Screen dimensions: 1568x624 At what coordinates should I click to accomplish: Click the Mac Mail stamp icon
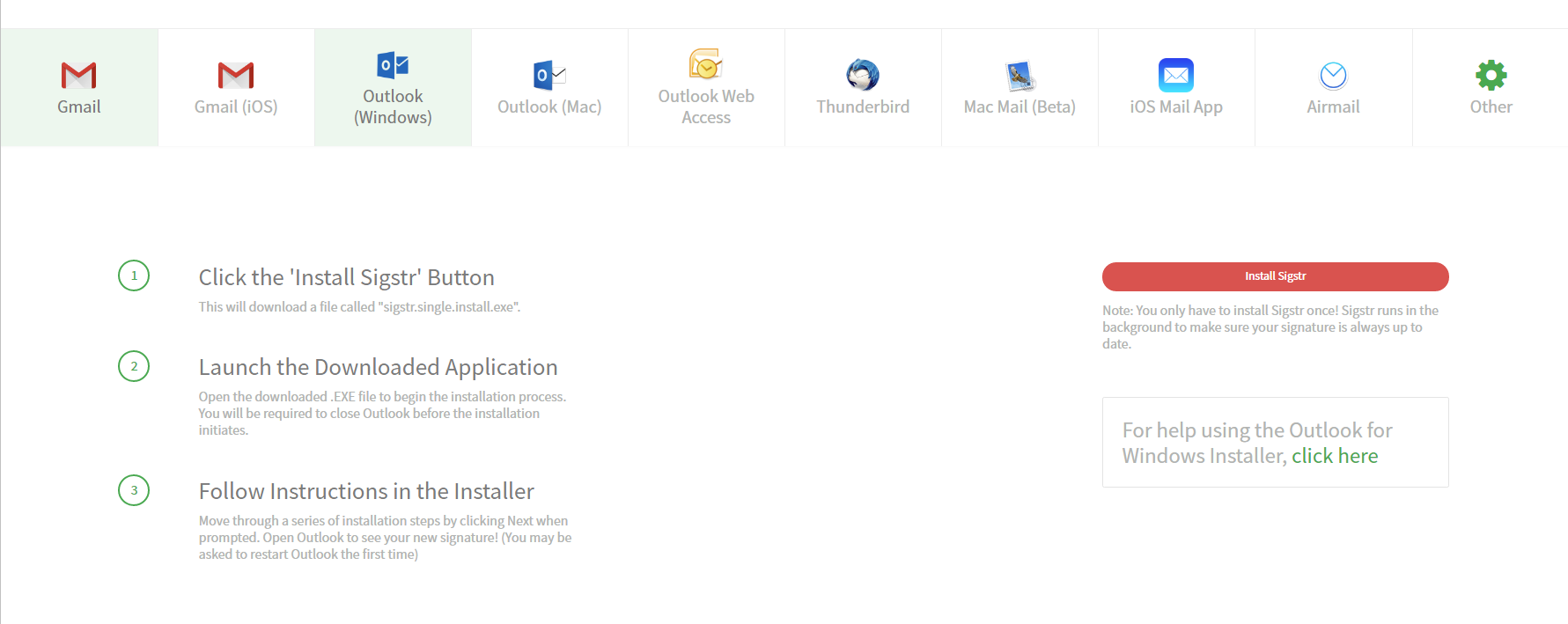(x=1020, y=76)
